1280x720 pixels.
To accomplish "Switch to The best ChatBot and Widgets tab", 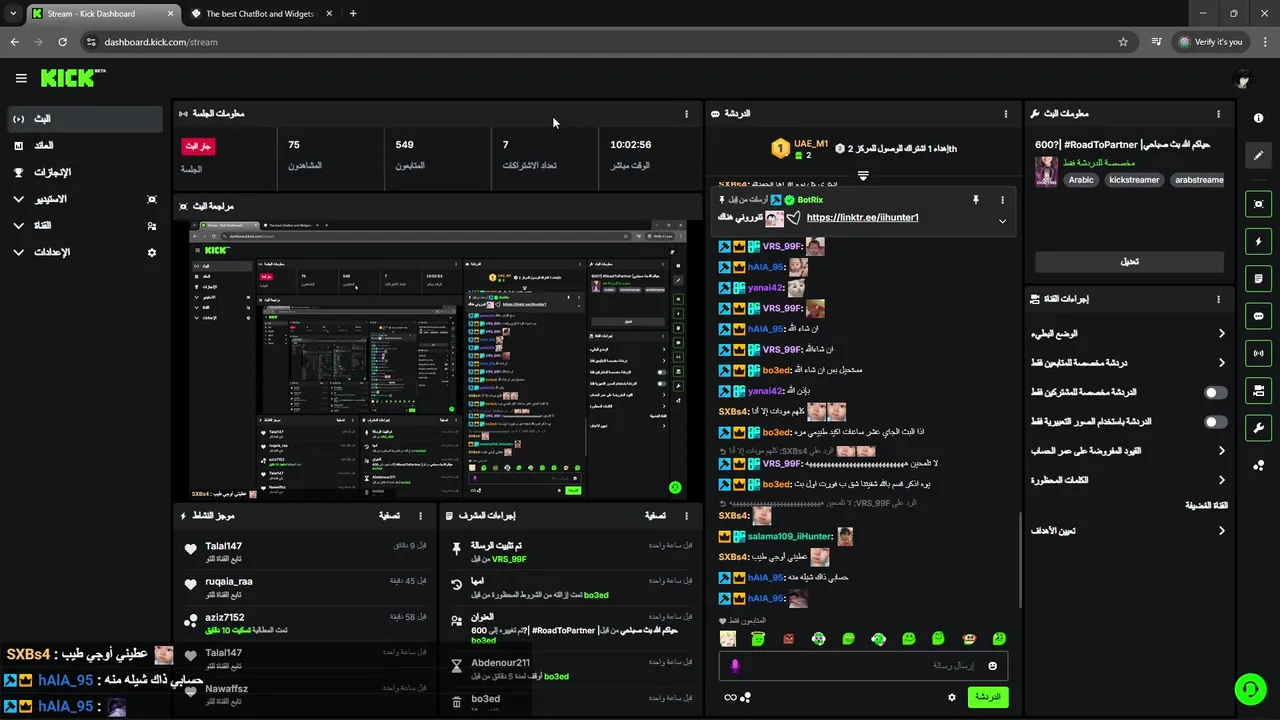I will coord(260,14).
